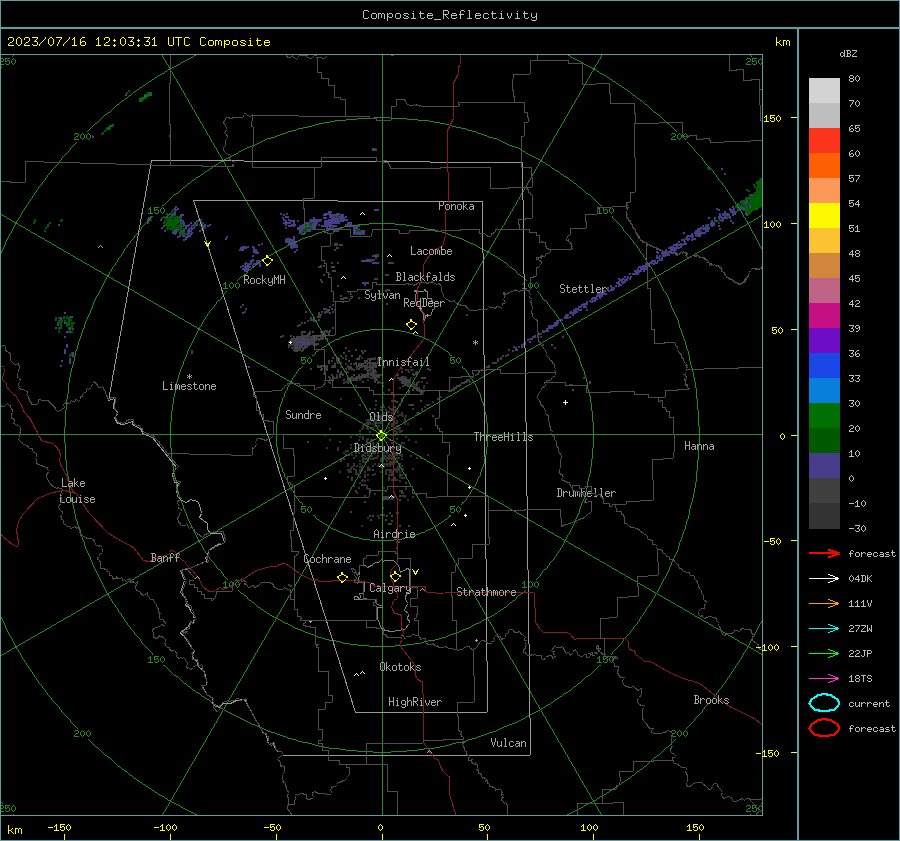Click the Composite_Reflectivity title text
The width and height of the screenshot is (900, 841).
tap(449, 15)
